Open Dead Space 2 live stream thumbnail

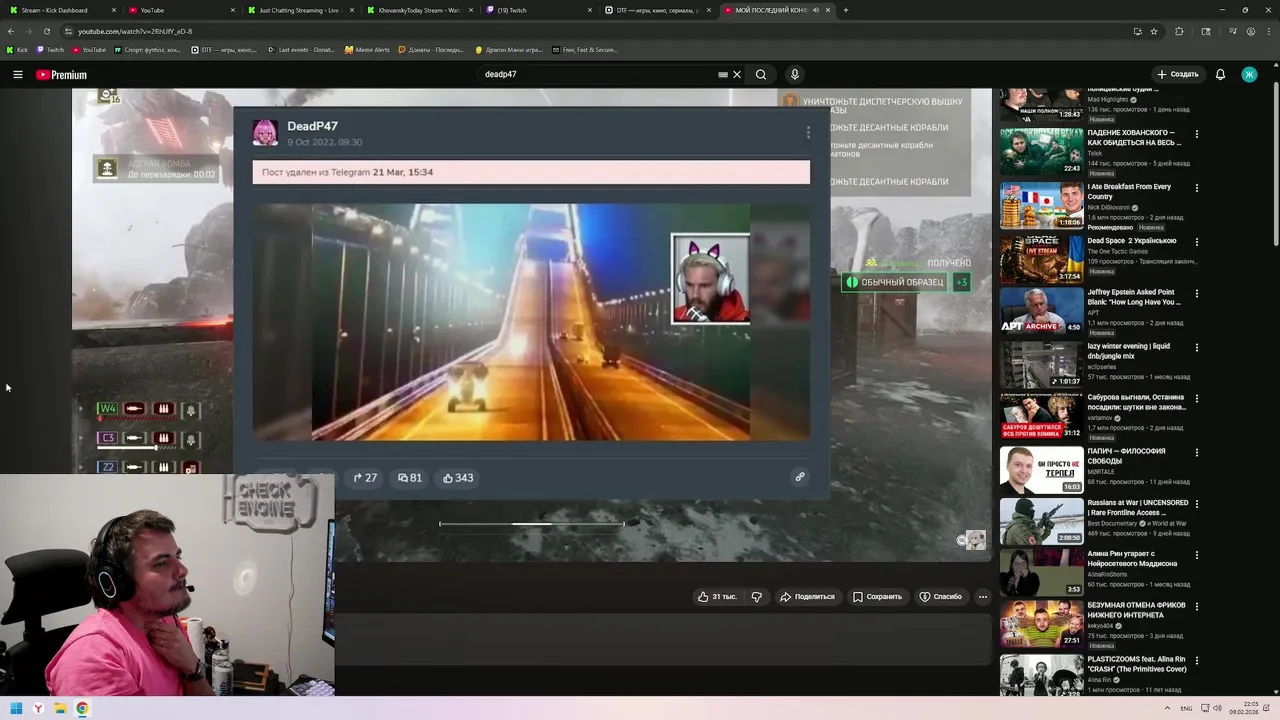1041,259
